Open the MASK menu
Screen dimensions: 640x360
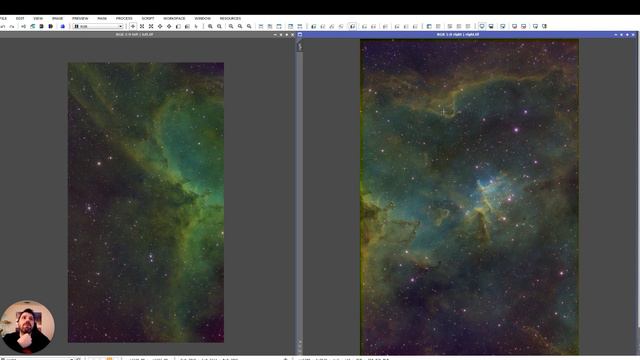tap(102, 18)
